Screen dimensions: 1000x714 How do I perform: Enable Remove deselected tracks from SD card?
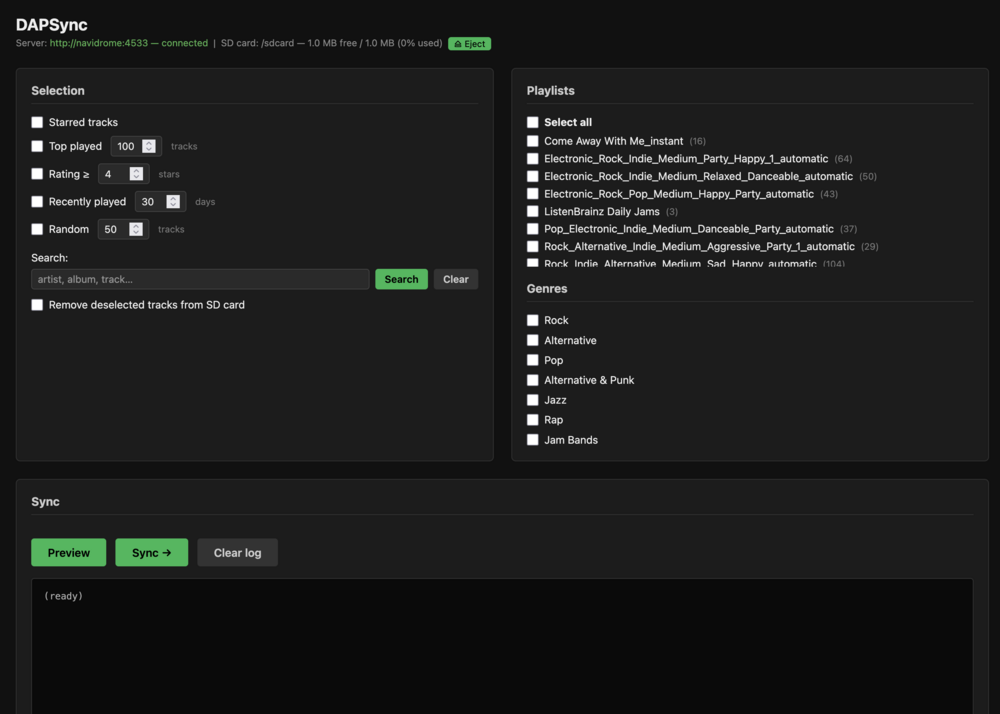[x=37, y=305]
